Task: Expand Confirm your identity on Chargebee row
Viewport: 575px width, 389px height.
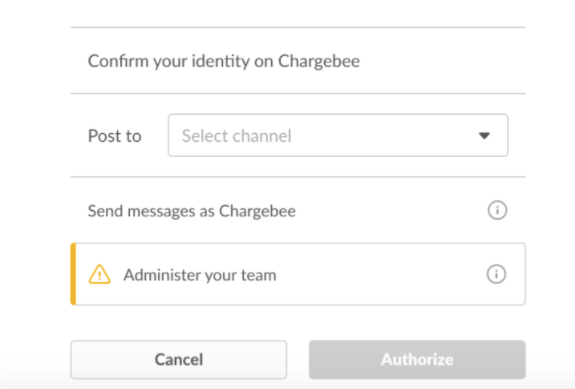Action: click(x=298, y=61)
